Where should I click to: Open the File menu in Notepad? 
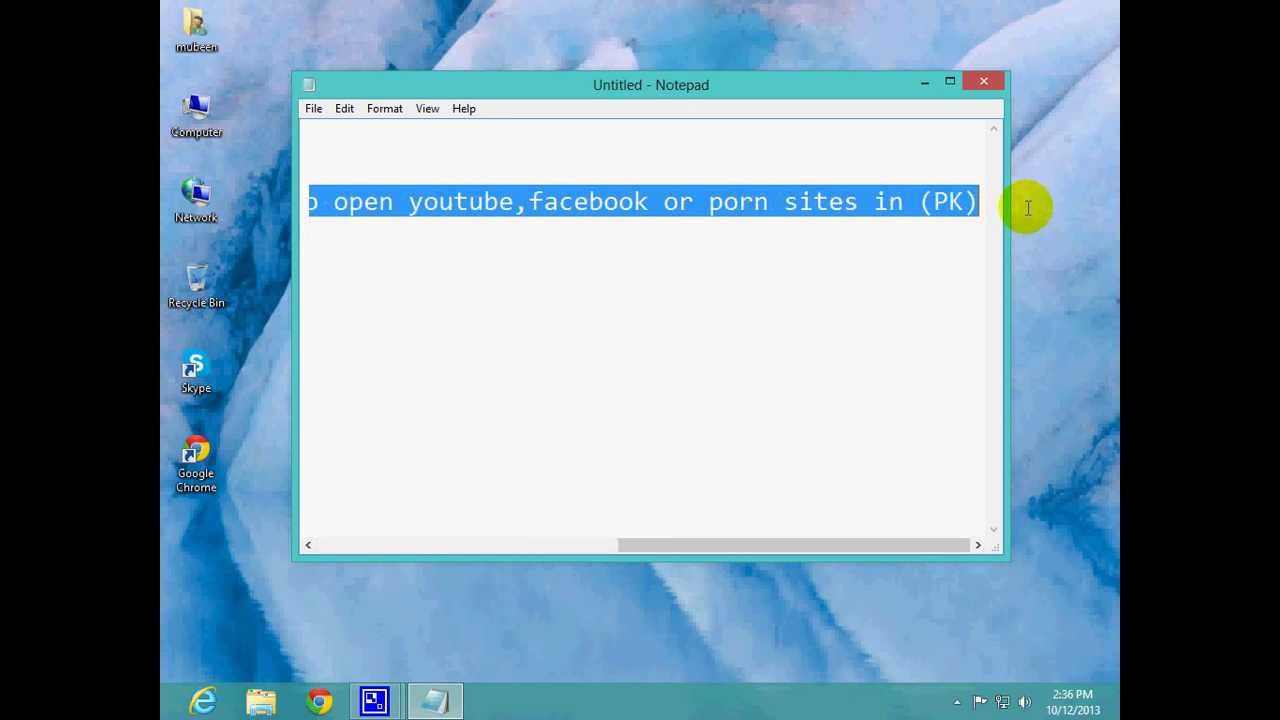pos(313,109)
